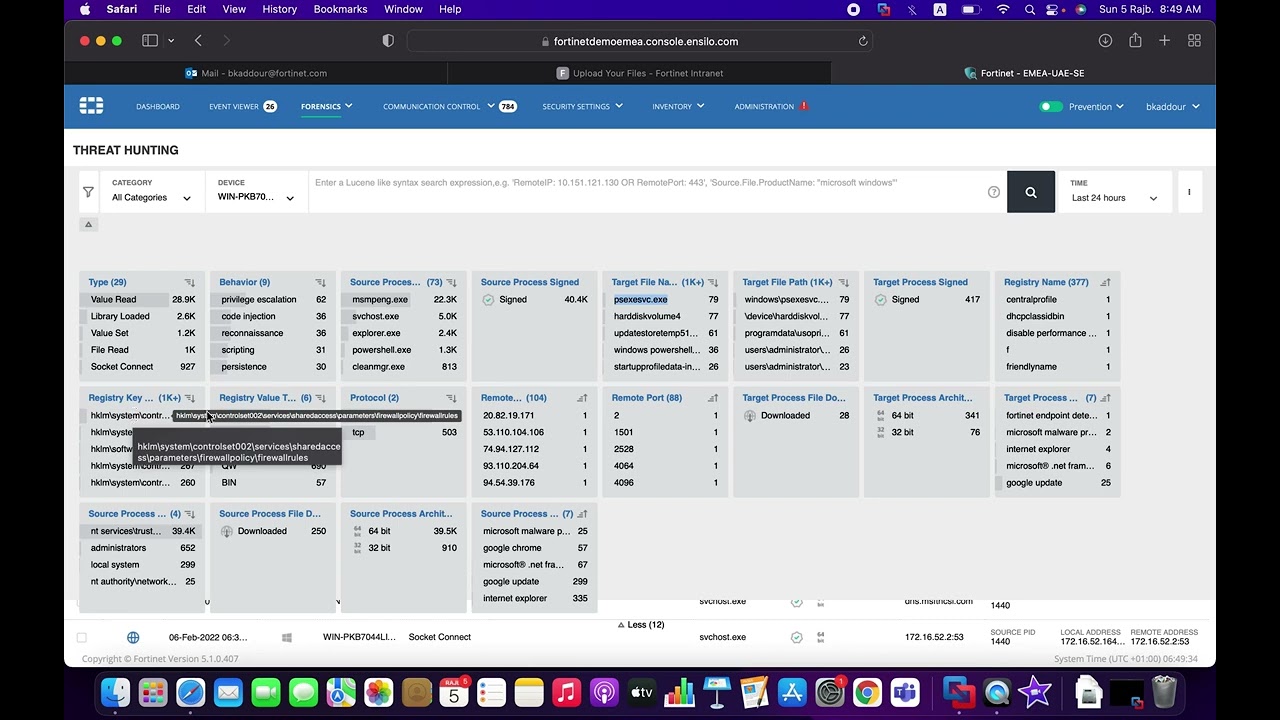
Task: Sort the Source Process (7) product facet
Action: 582,514
